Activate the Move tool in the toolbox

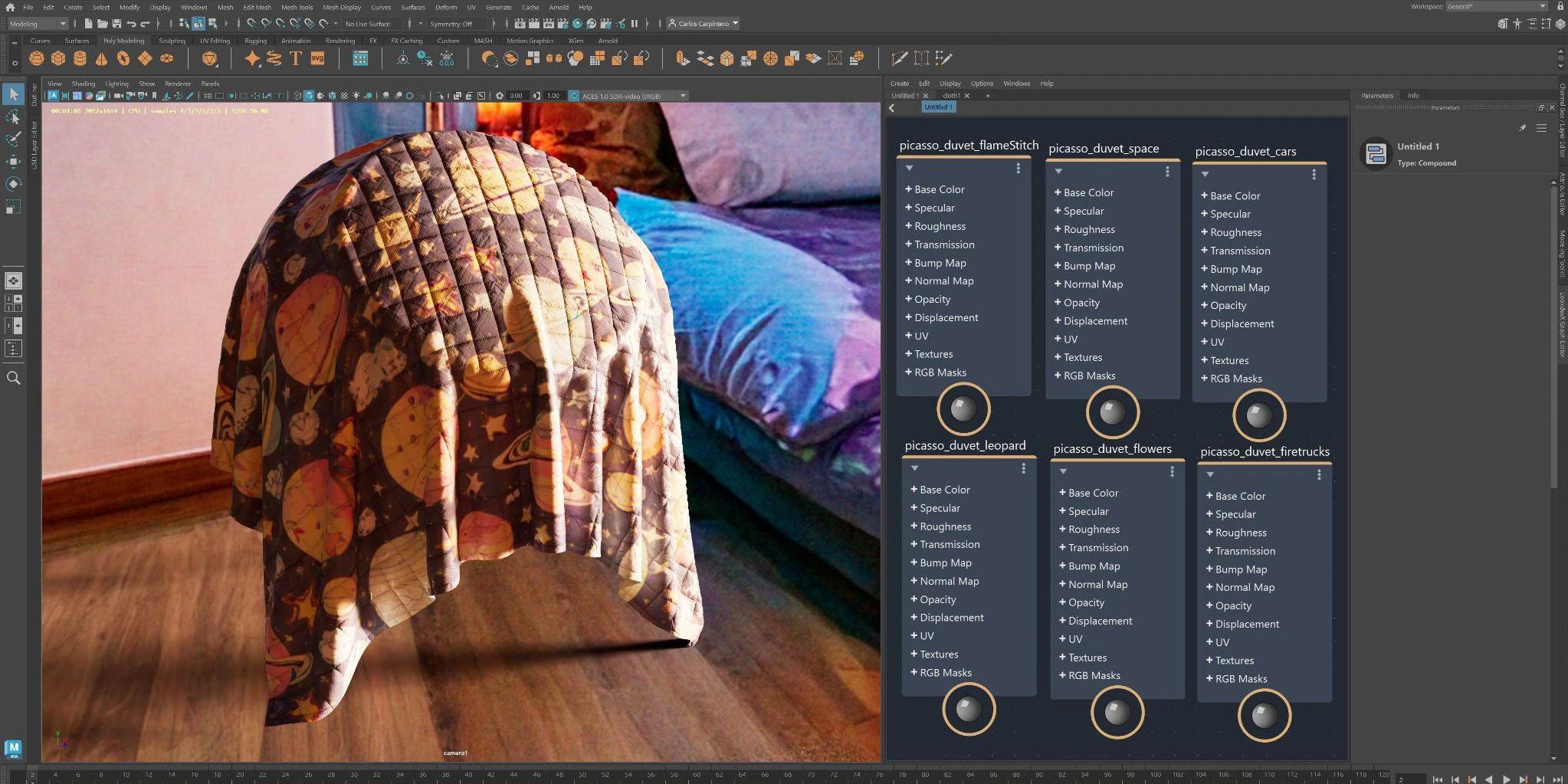[13, 161]
